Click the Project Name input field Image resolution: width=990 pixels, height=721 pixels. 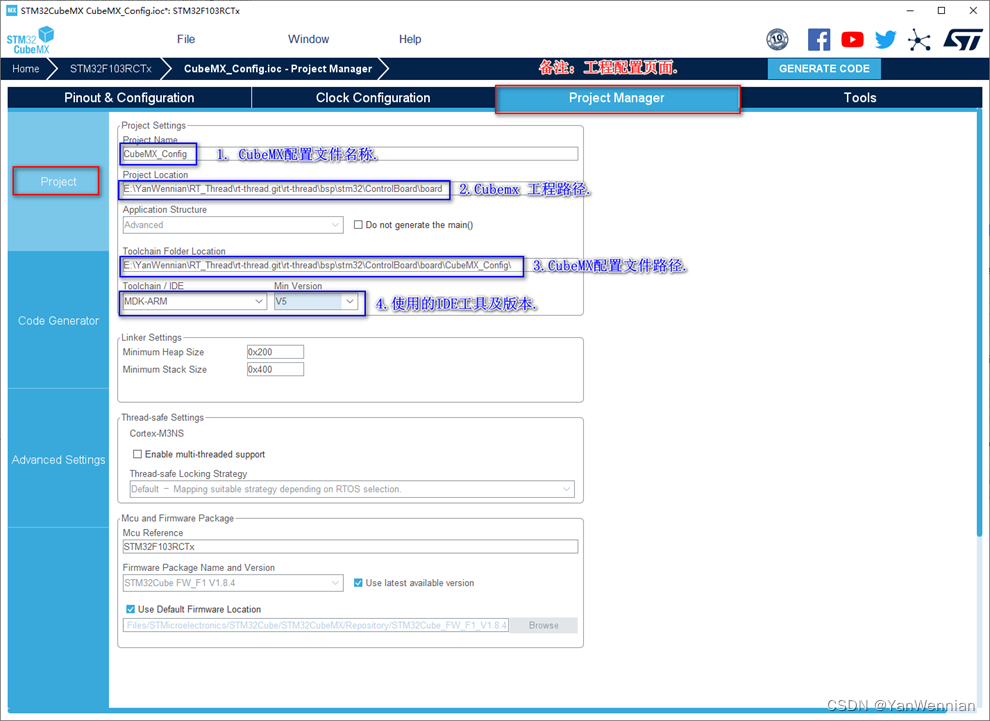click(350, 153)
